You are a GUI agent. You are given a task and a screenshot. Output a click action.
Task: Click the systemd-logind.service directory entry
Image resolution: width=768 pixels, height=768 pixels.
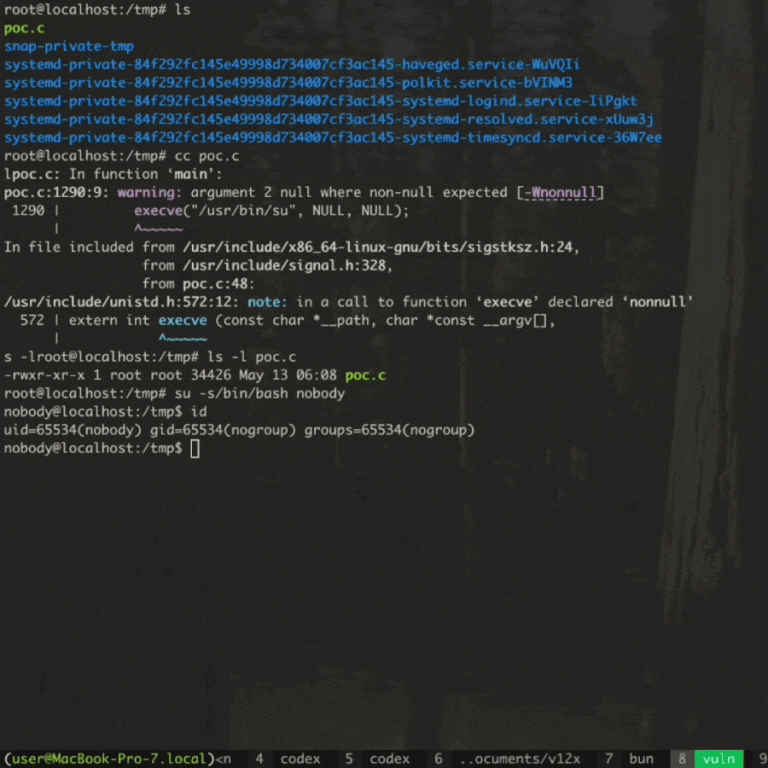[x=321, y=101]
